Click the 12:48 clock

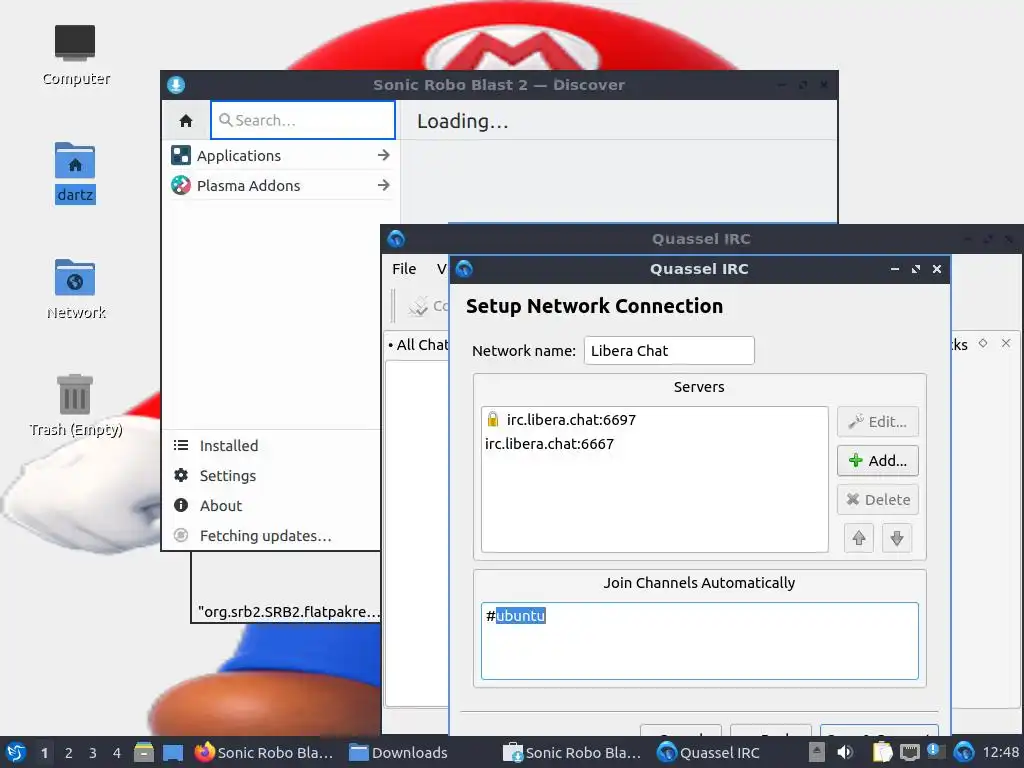pyautogui.click(x=1000, y=752)
